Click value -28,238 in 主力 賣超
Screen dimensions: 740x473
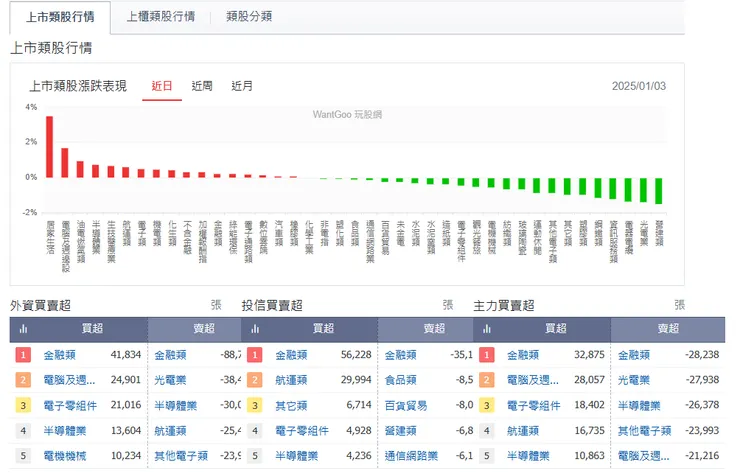[702, 355]
